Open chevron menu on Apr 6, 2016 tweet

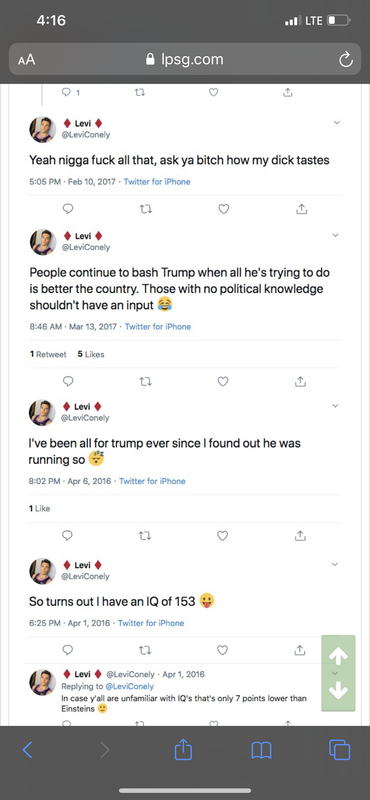pyautogui.click(x=335, y=406)
